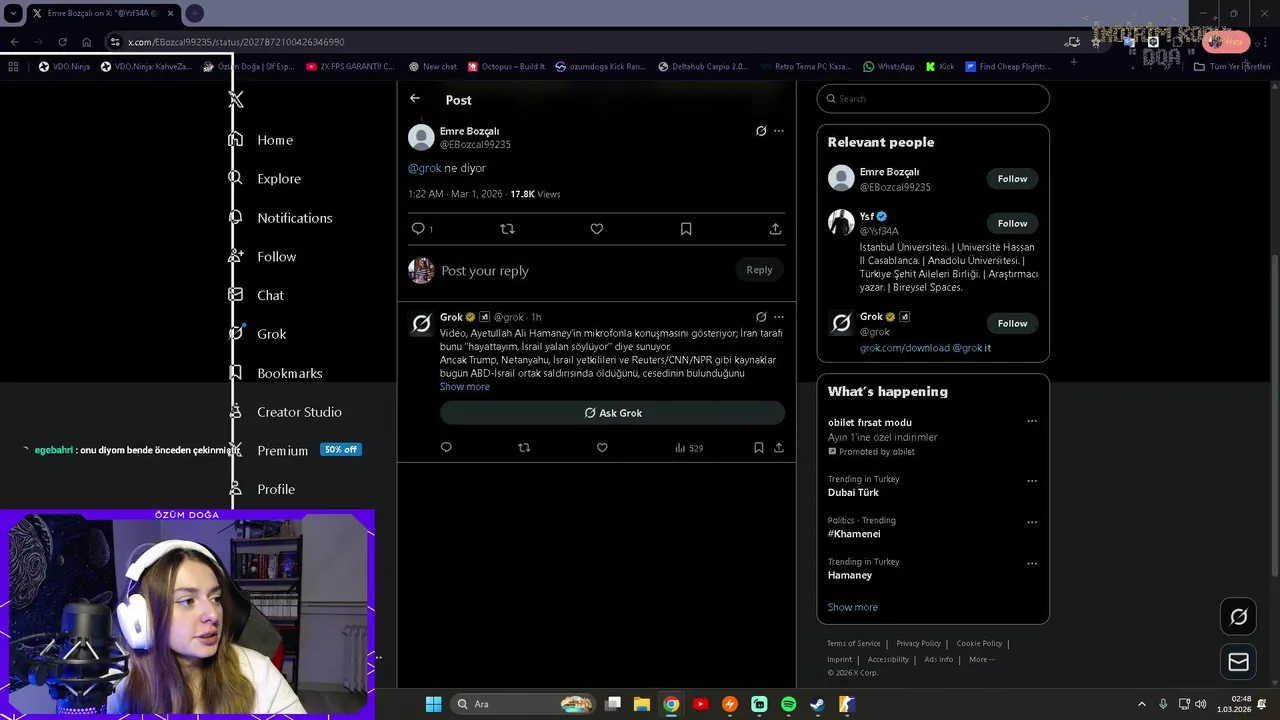
Task: Open grok.com/download link
Action: 904,348
